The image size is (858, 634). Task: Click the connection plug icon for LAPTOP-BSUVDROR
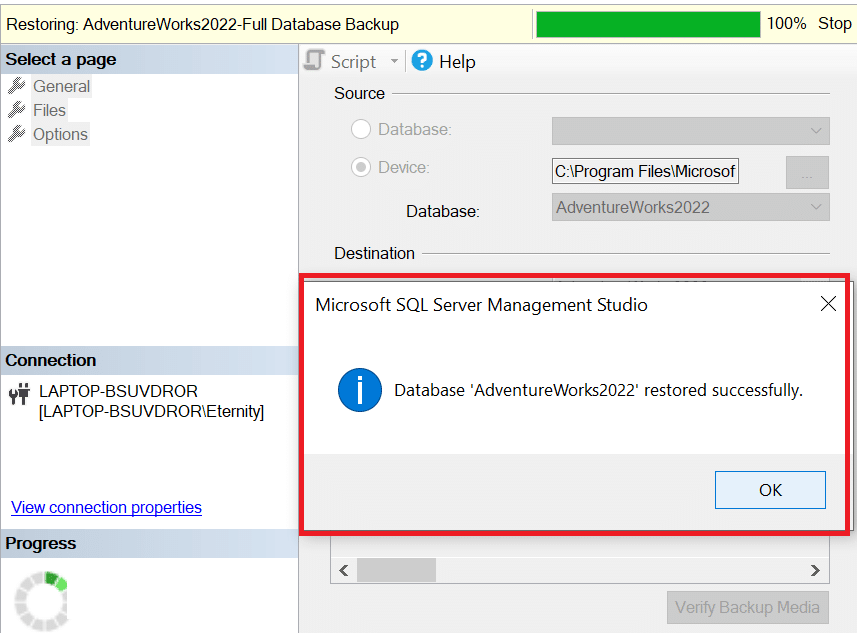tap(19, 393)
